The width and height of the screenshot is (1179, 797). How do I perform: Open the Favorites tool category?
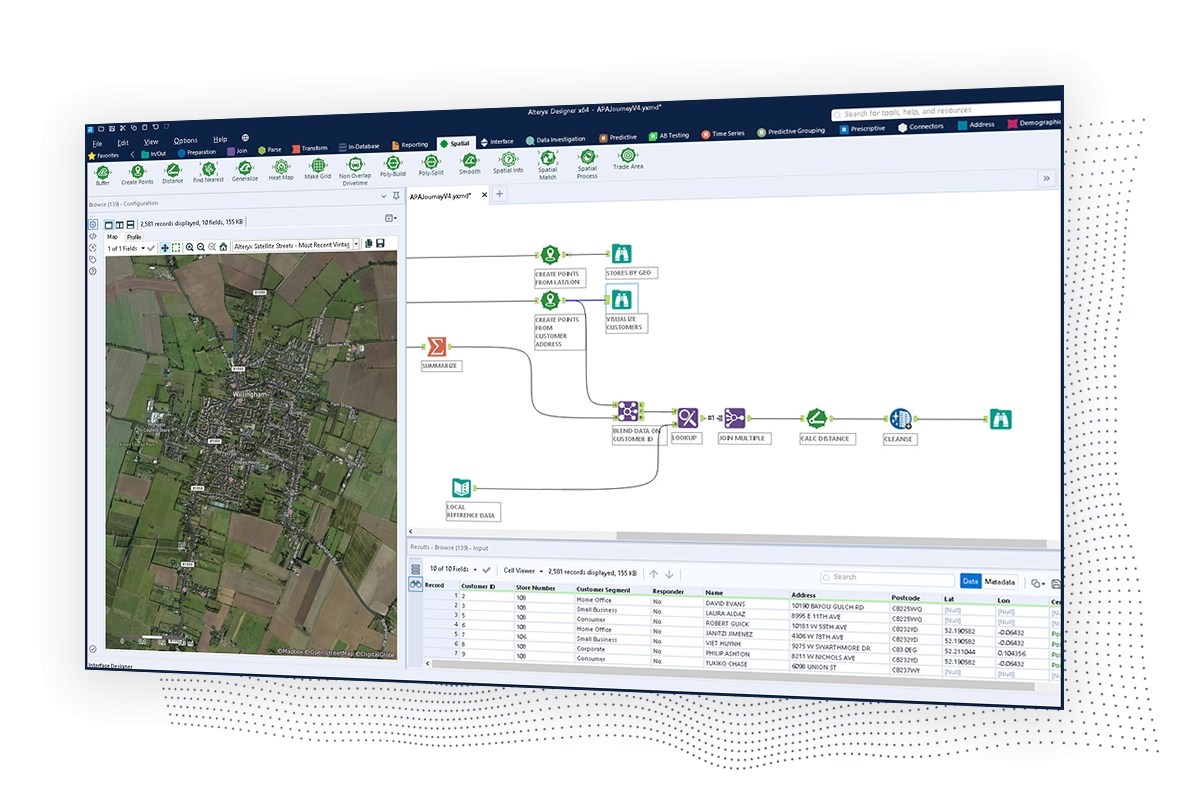(x=104, y=156)
